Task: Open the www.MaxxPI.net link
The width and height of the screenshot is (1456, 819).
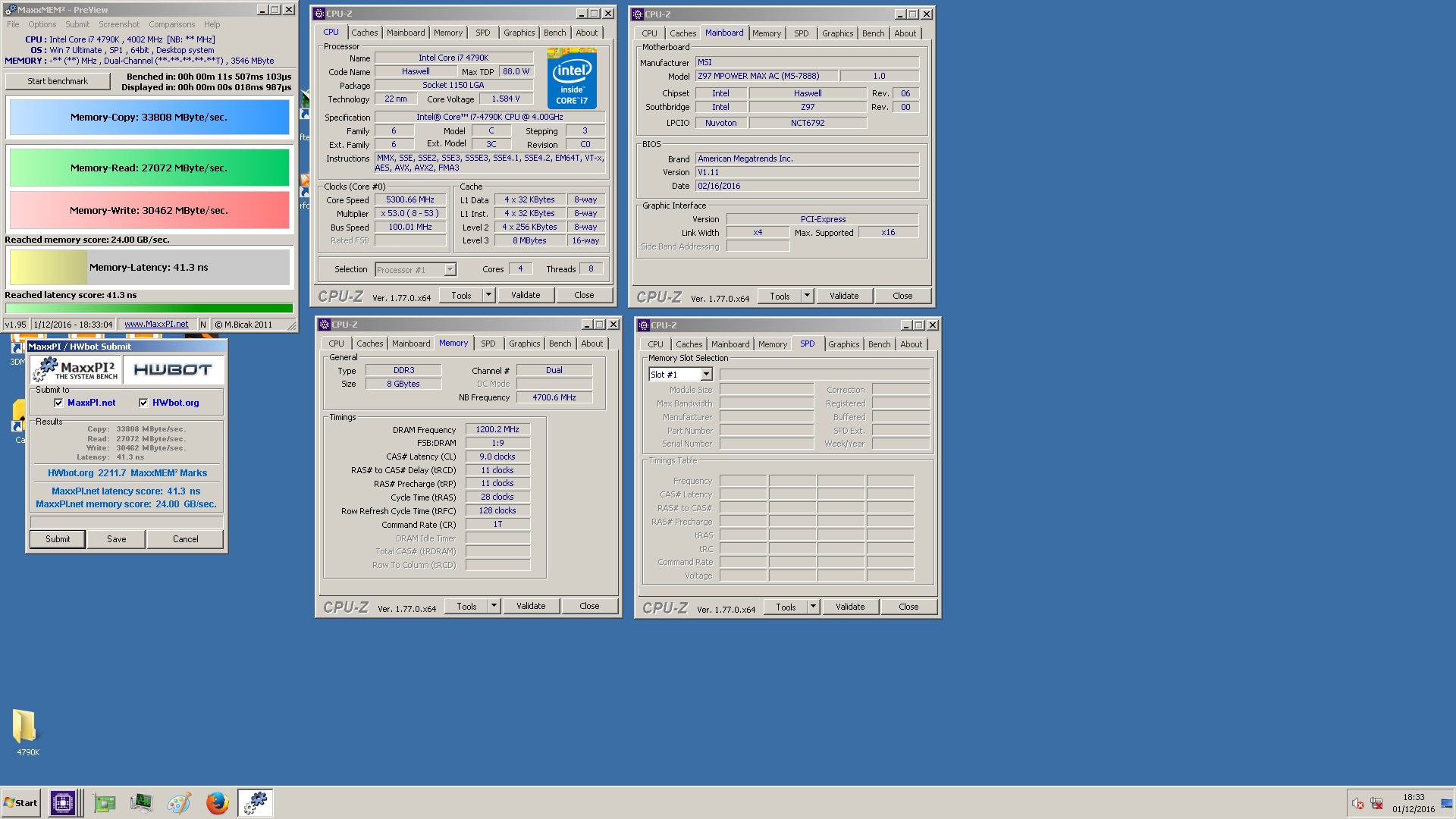Action: coord(156,324)
